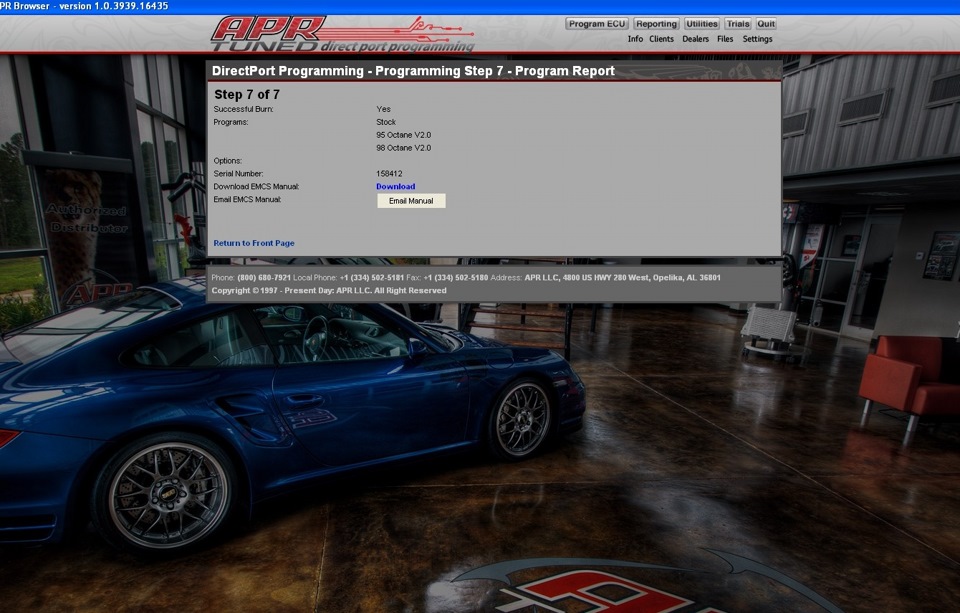Select the serial number 158412
This screenshot has width=960, height=613.
[x=389, y=174]
